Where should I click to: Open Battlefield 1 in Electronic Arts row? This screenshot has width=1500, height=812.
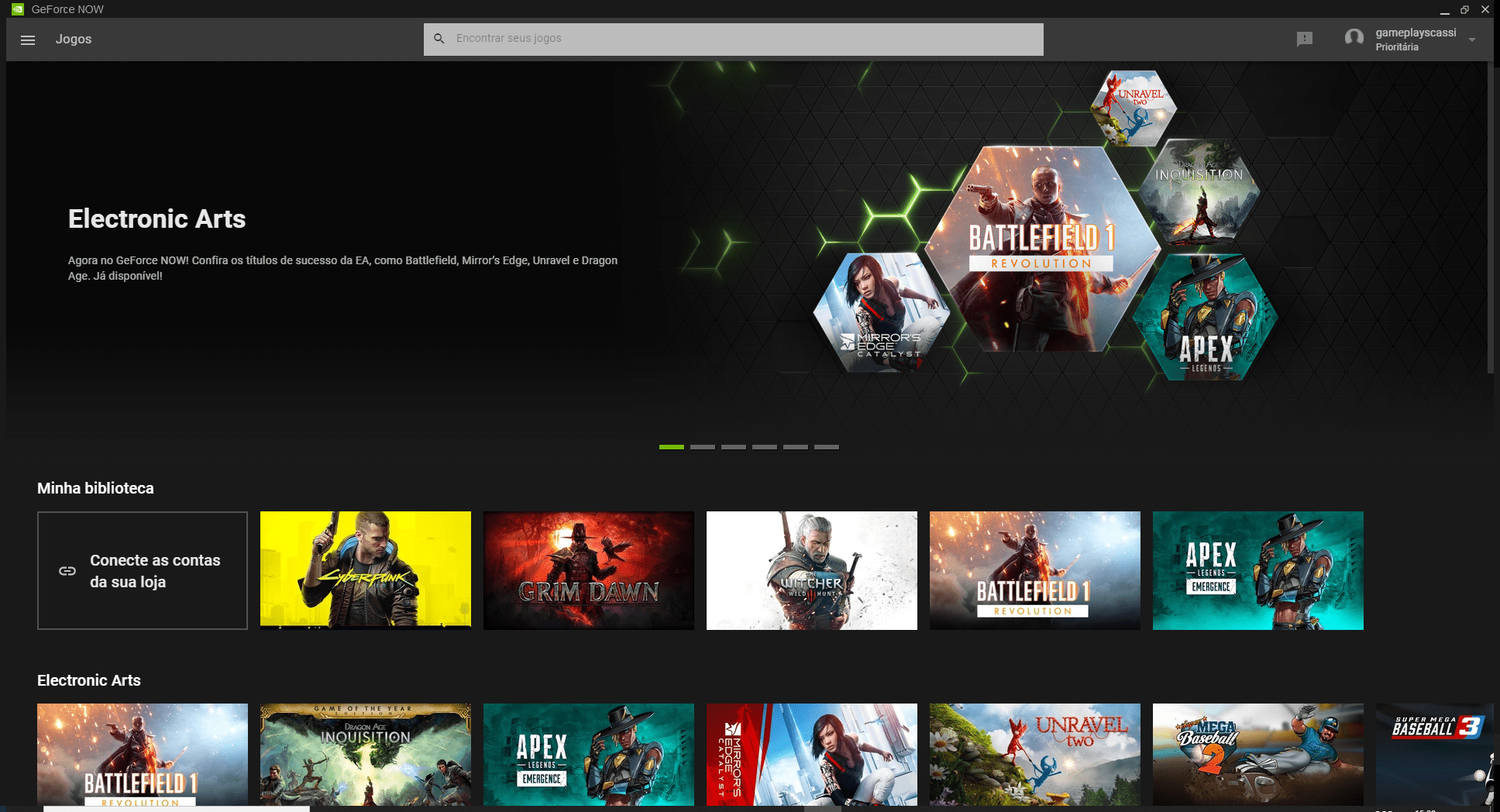[x=143, y=755]
